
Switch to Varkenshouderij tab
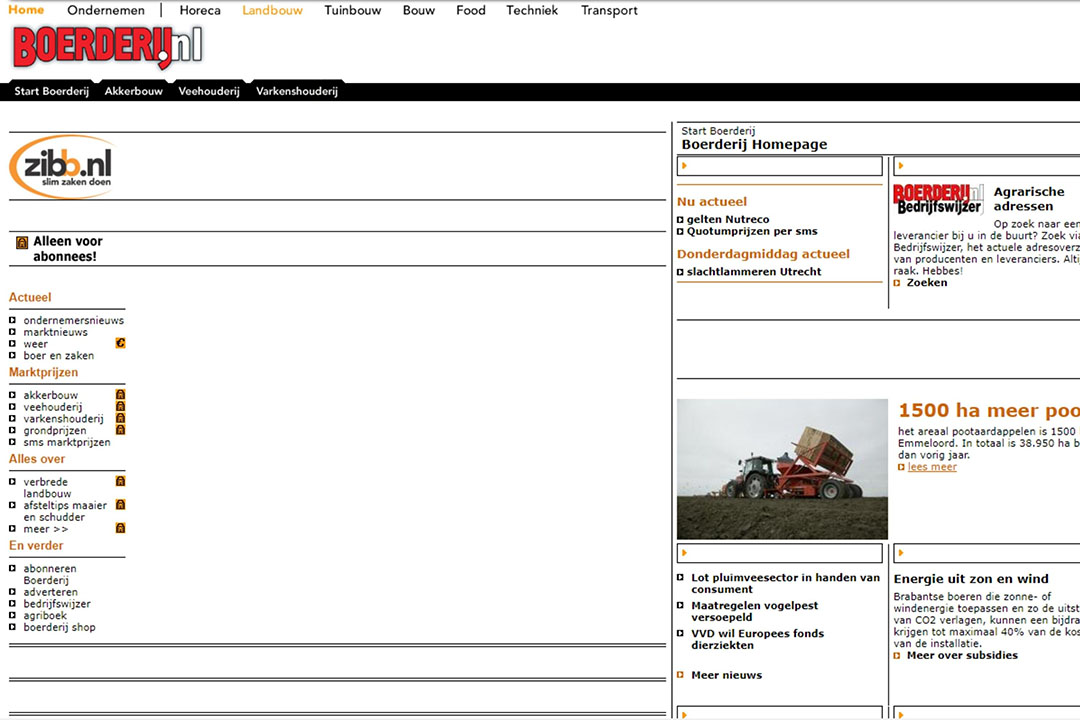coord(297,91)
